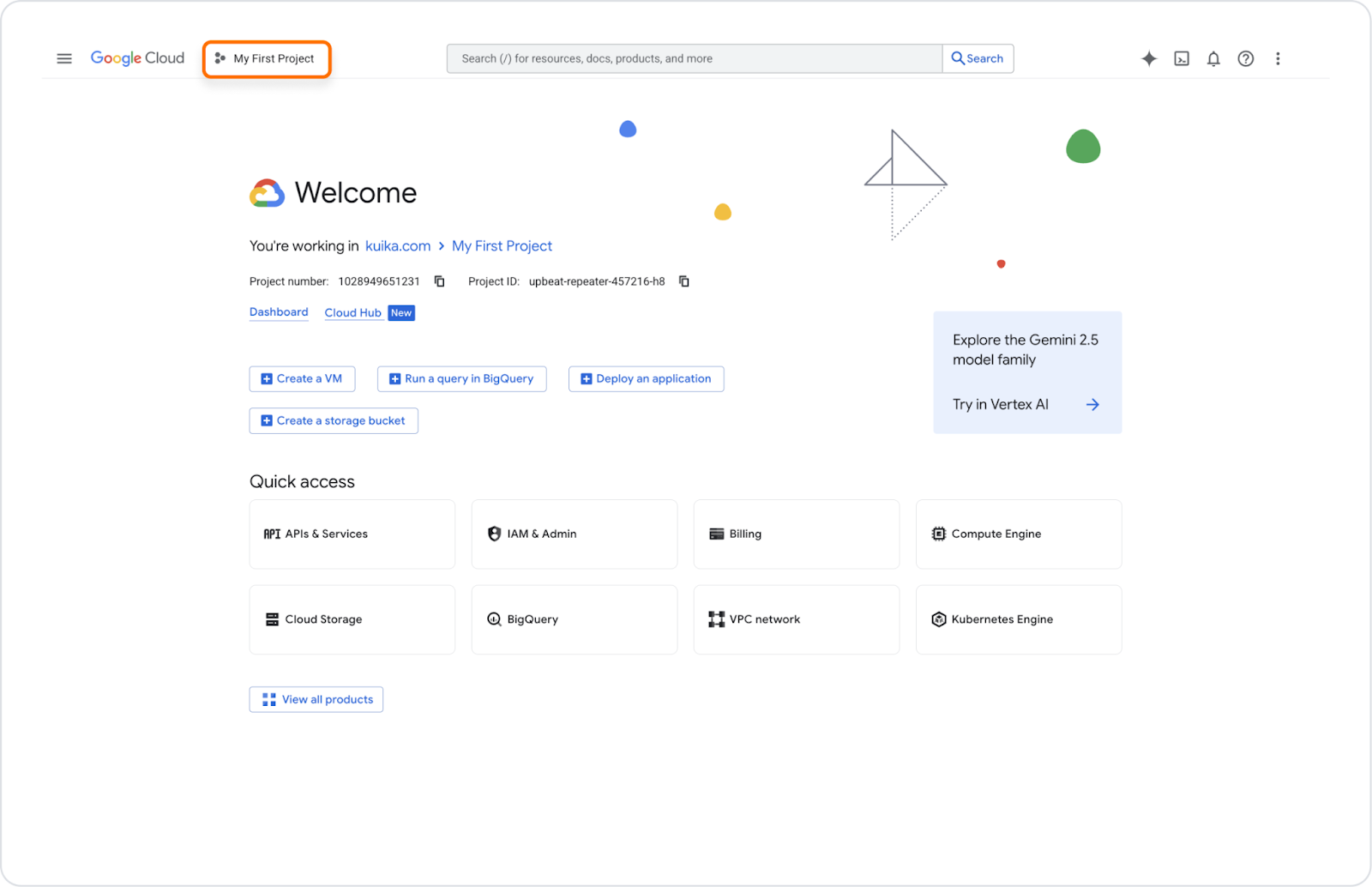Click the IAM & Admin shield icon

(494, 534)
